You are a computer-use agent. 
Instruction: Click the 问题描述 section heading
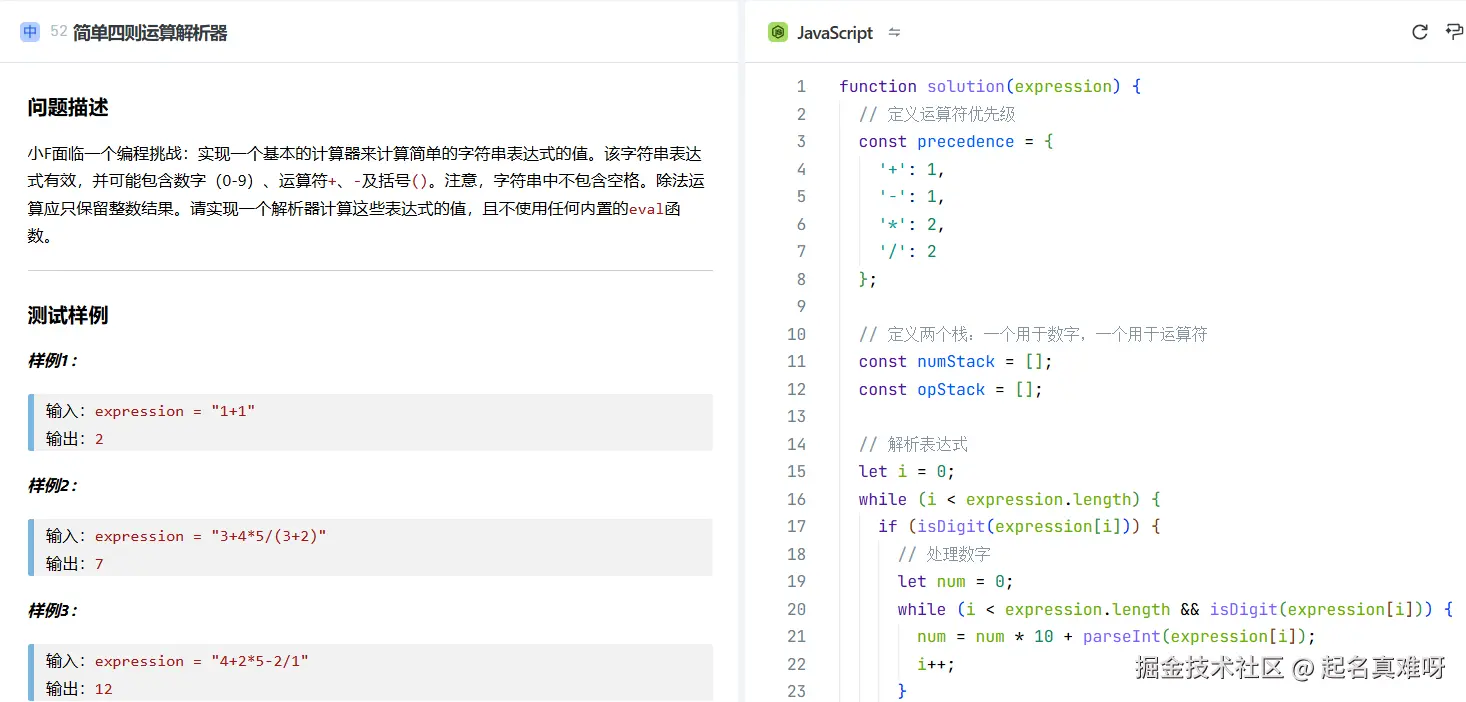[68, 107]
